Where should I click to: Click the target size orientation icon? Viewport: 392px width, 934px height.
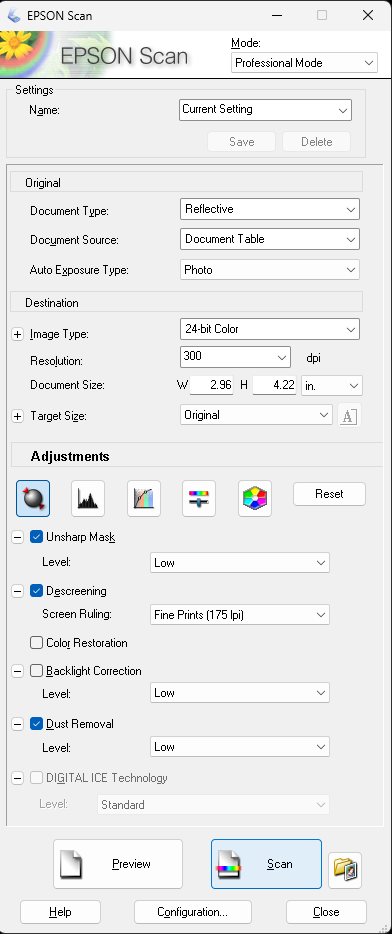(x=349, y=415)
